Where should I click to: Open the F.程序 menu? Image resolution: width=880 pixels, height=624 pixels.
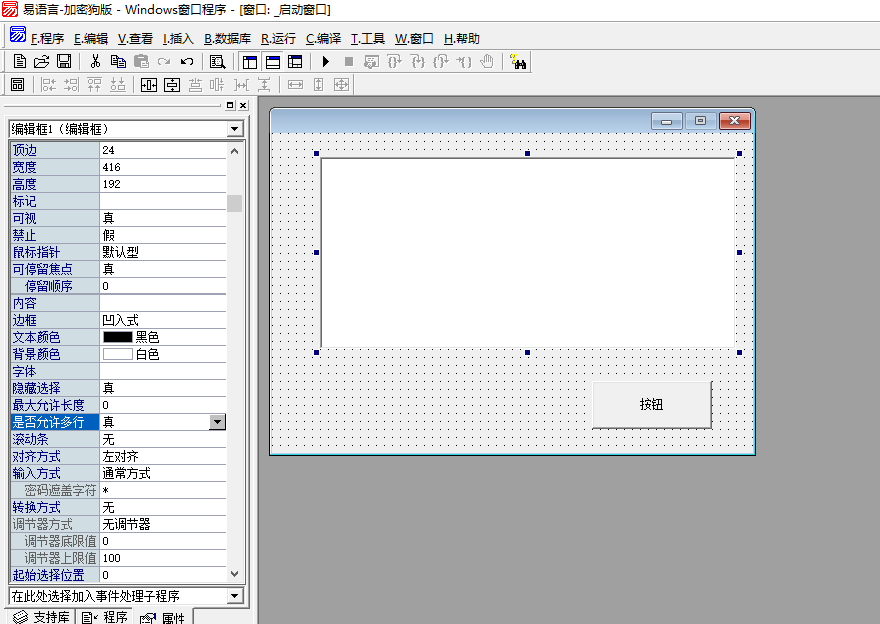point(47,39)
